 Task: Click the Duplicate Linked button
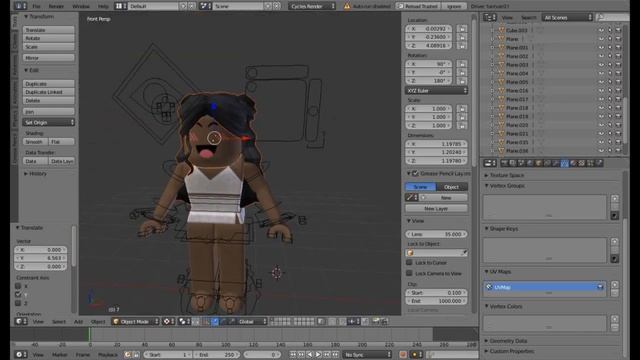click(x=49, y=92)
